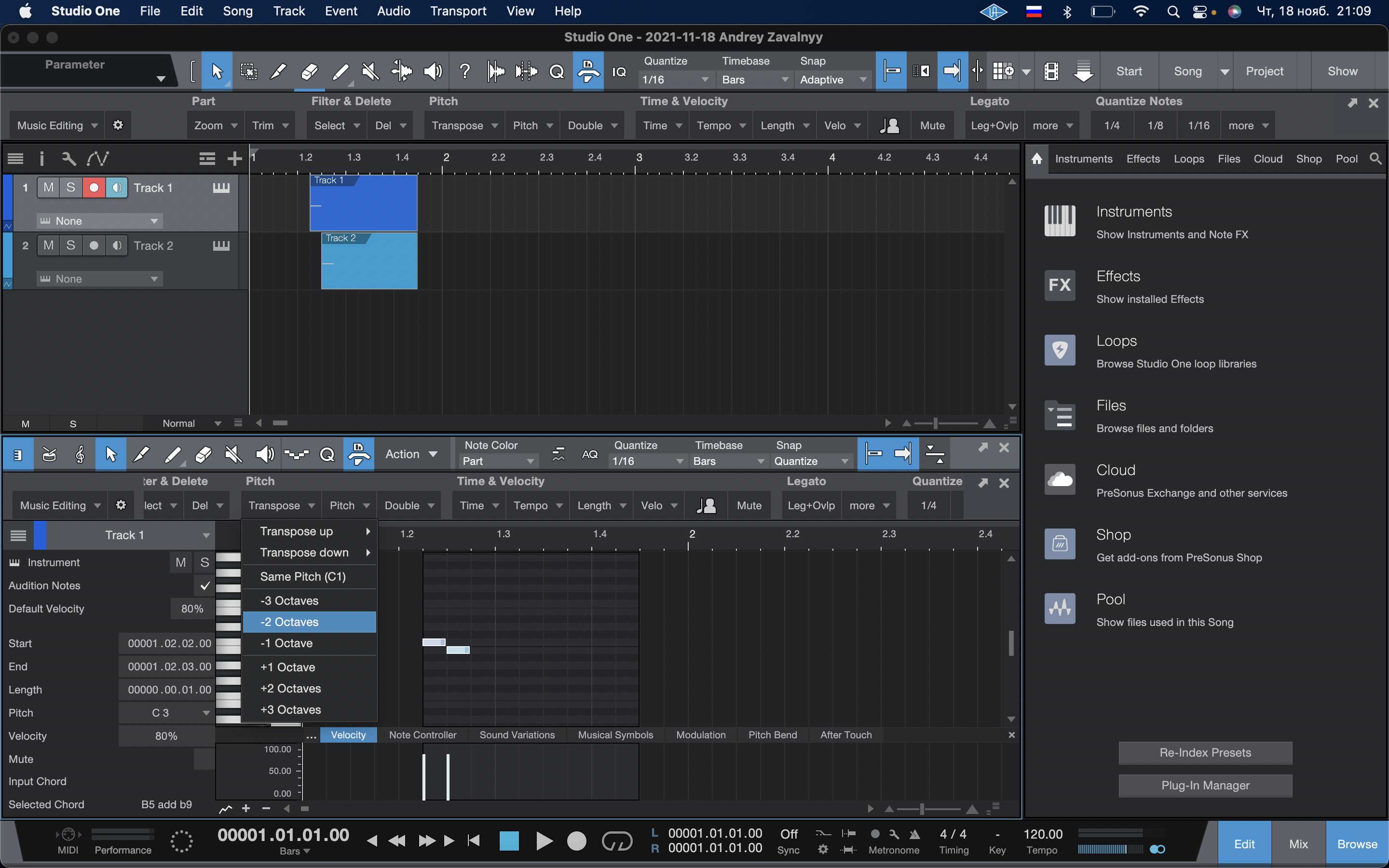1389x868 pixels.
Task: Open the Snap Adaptive dropdown
Action: 833,80
